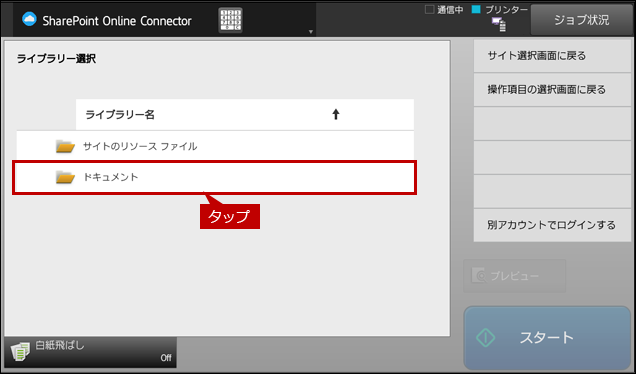Click folder icon beside ドキュメント
The height and width of the screenshot is (374, 636).
coord(65,177)
